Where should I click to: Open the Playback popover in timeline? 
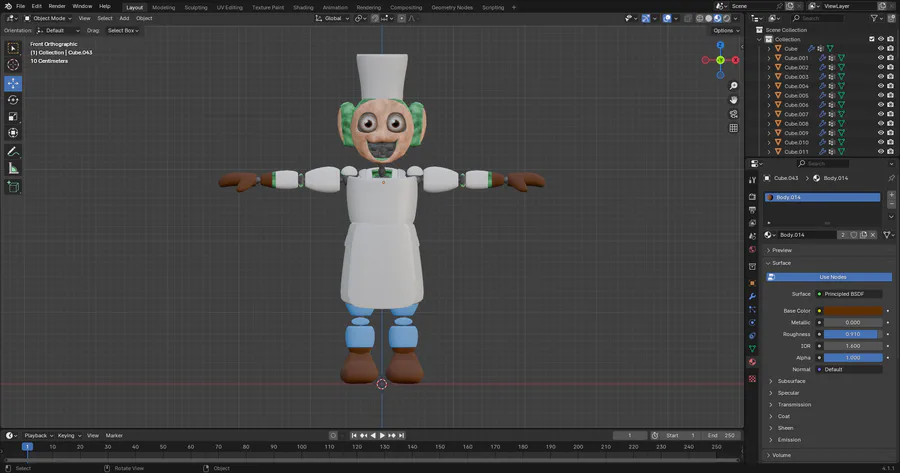coord(37,435)
